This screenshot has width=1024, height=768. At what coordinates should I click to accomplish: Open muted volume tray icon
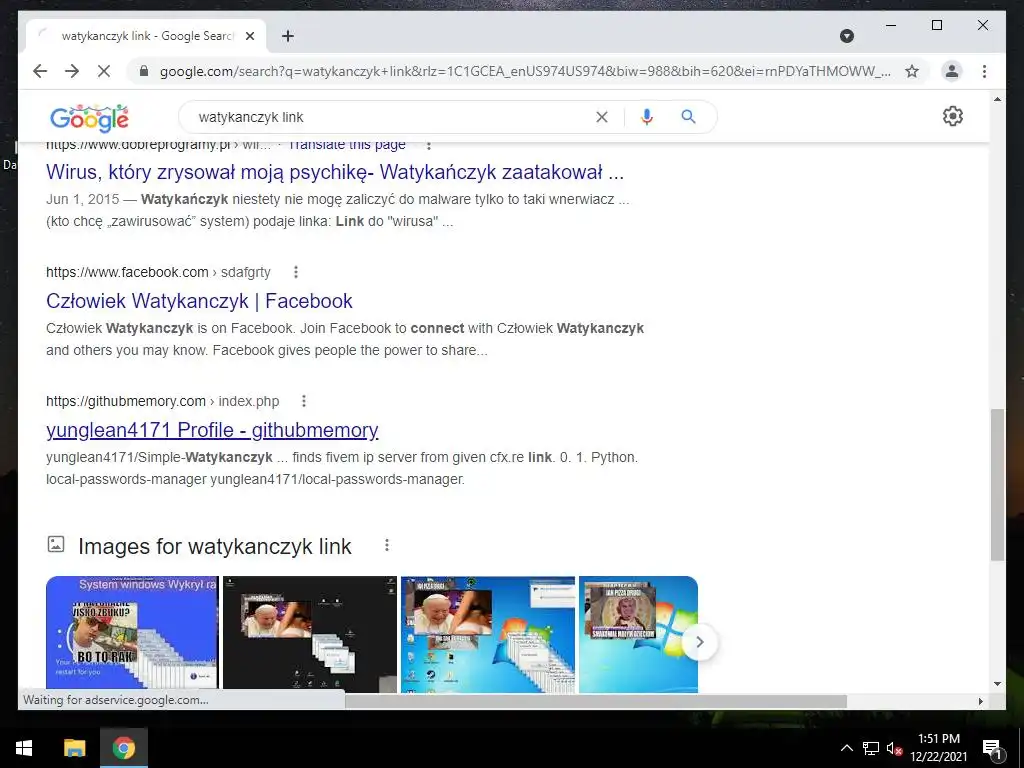894,748
